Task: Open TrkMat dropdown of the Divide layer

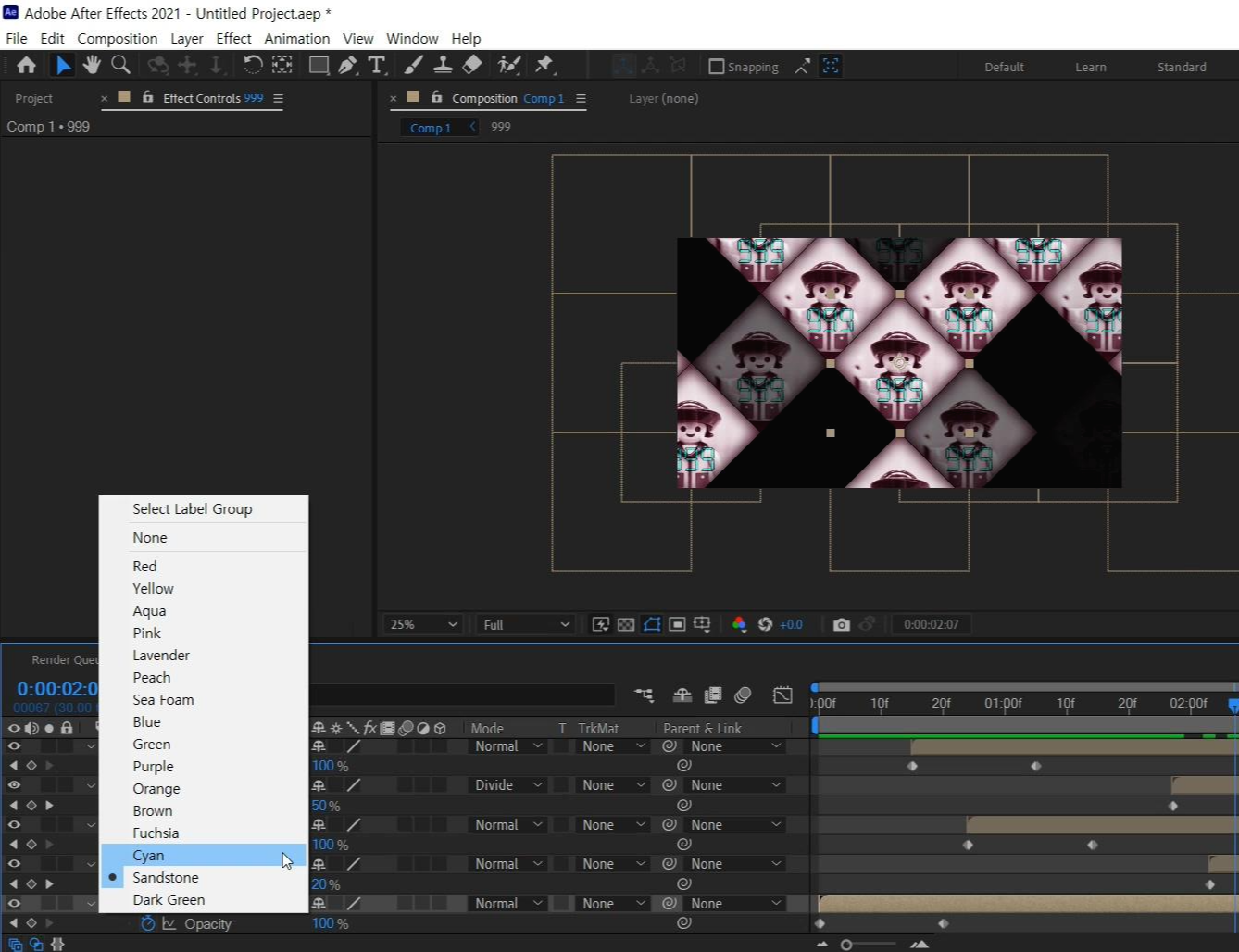Action: coord(613,785)
